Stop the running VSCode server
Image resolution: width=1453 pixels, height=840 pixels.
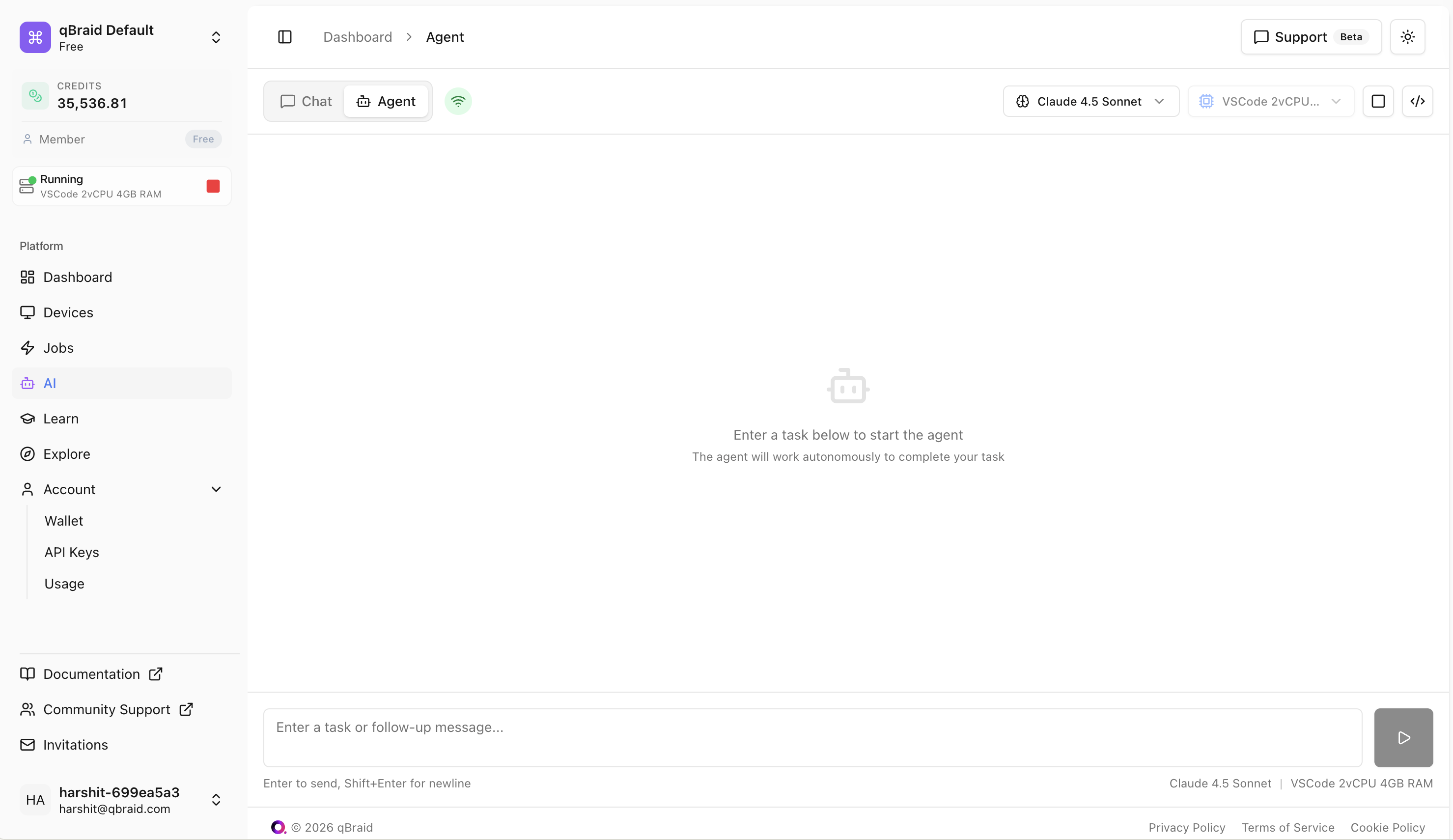click(213, 186)
